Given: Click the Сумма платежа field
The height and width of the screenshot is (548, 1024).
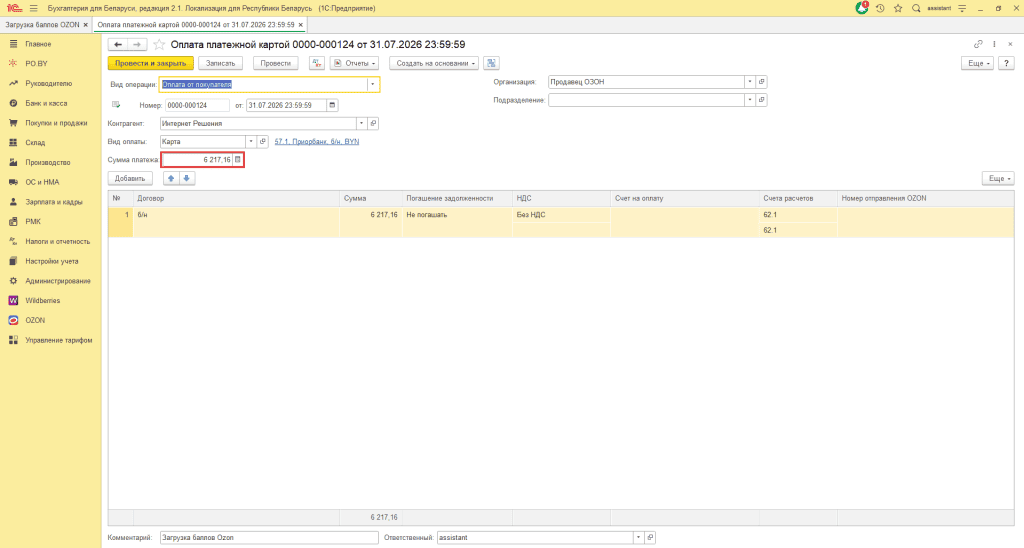Looking at the screenshot, I should 197,159.
